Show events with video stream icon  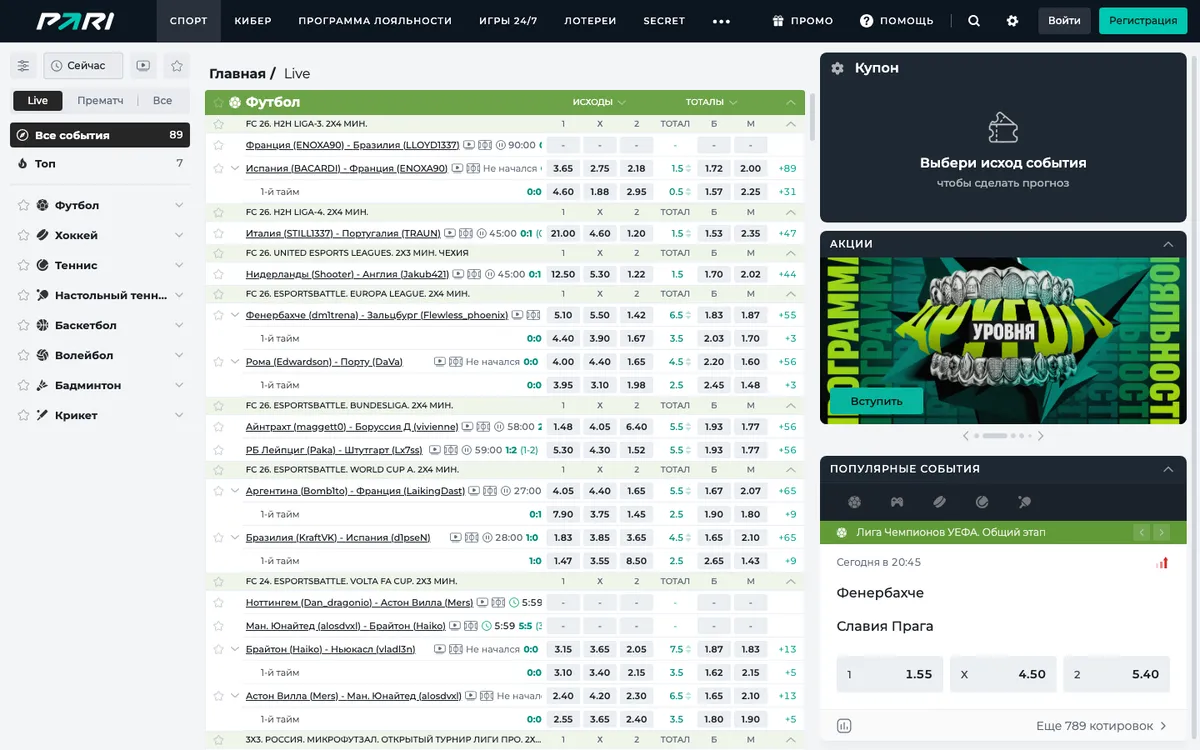click(144, 66)
